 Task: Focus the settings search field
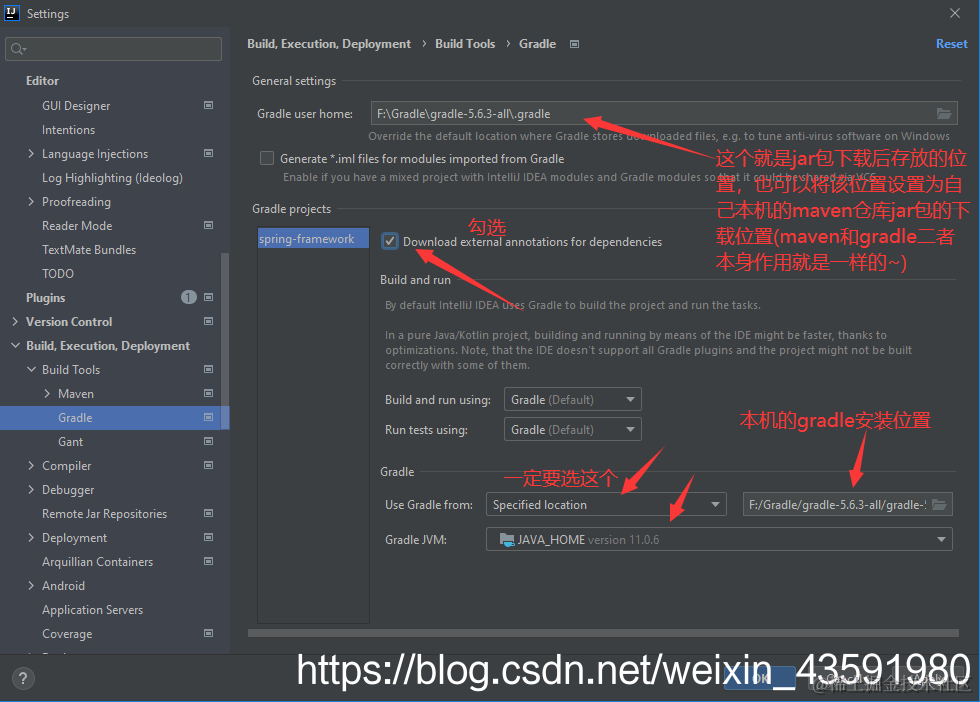[x=113, y=49]
